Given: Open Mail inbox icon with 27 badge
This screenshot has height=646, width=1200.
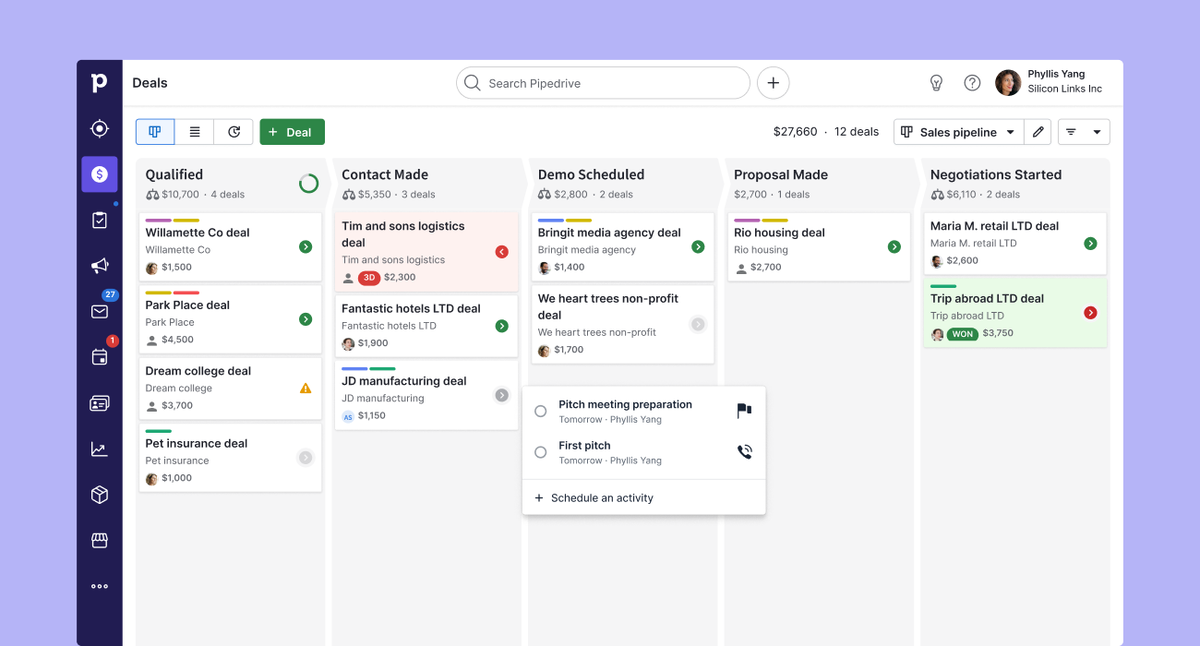Looking at the screenshot, I should tap(99, 311).
